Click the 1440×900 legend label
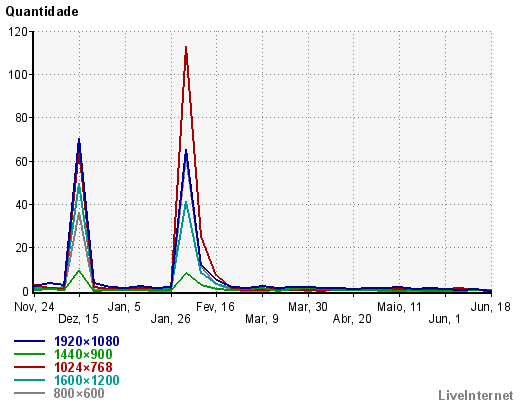Viewport: 520px width, 405px height. pos(83,354)
